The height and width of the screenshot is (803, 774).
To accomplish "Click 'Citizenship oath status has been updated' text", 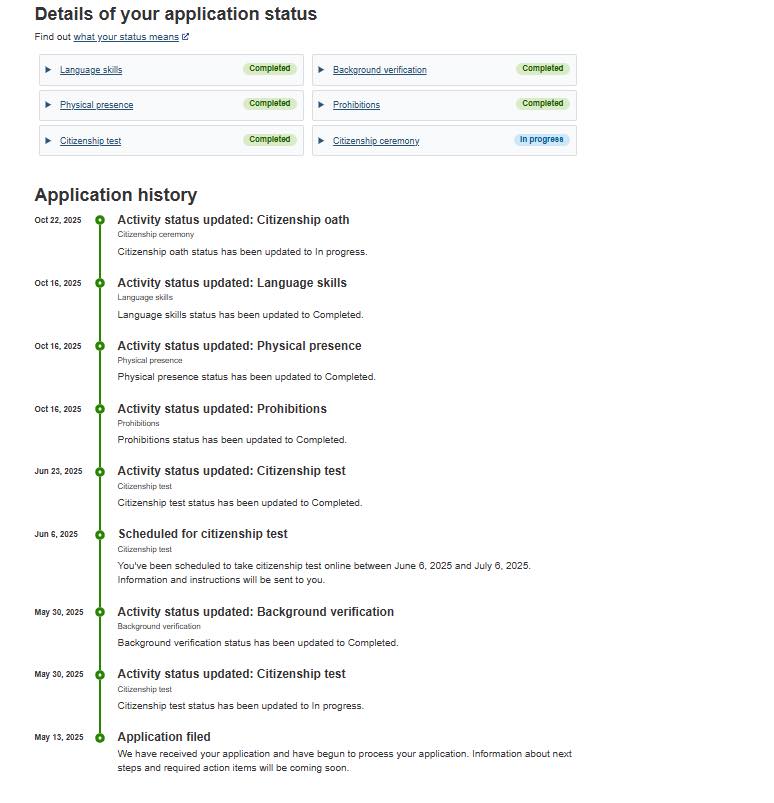I will [x=242, y=252].
